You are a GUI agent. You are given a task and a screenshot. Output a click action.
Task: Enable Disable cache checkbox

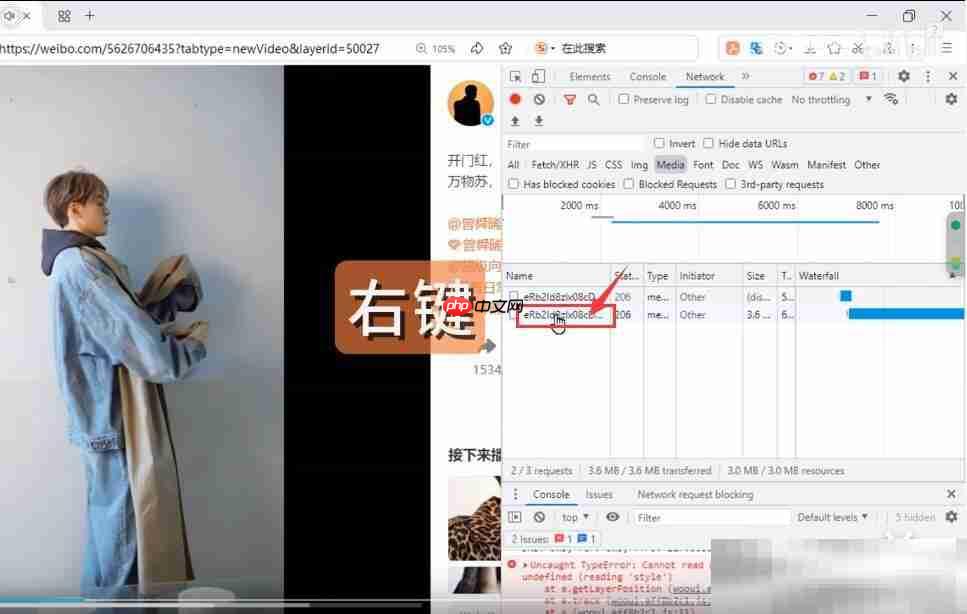tap(711, 99)
